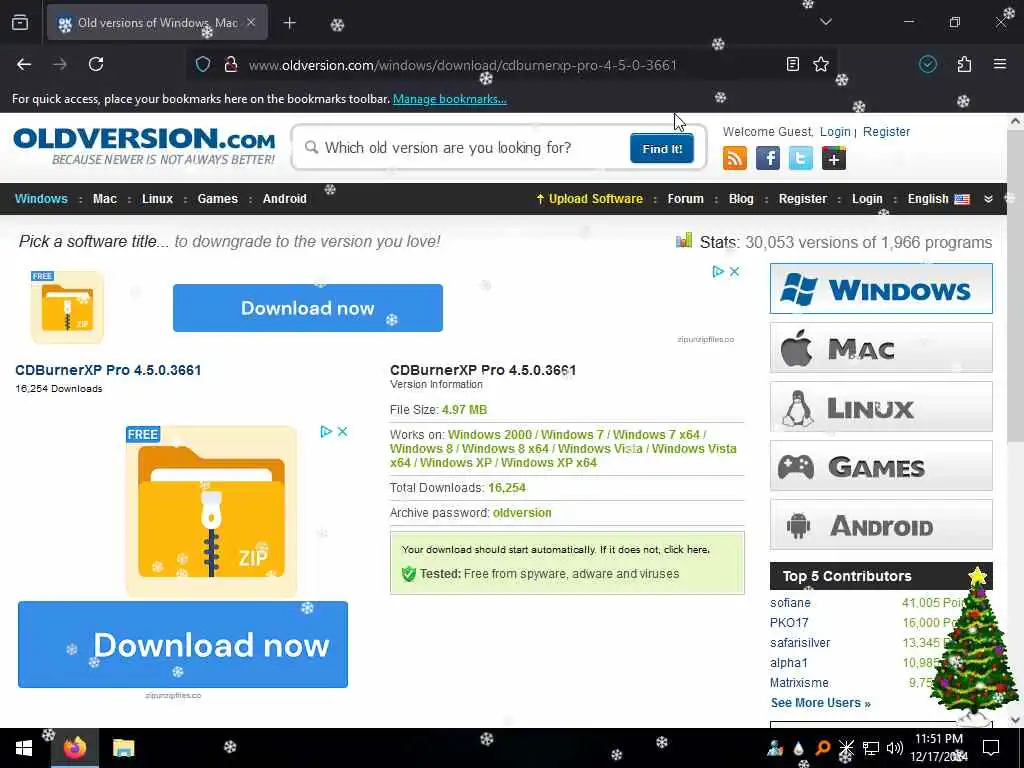The height and width of the screenshot is (768, 1024).
Task: Open File Explorer from taskbar
Action: (123, 748)
